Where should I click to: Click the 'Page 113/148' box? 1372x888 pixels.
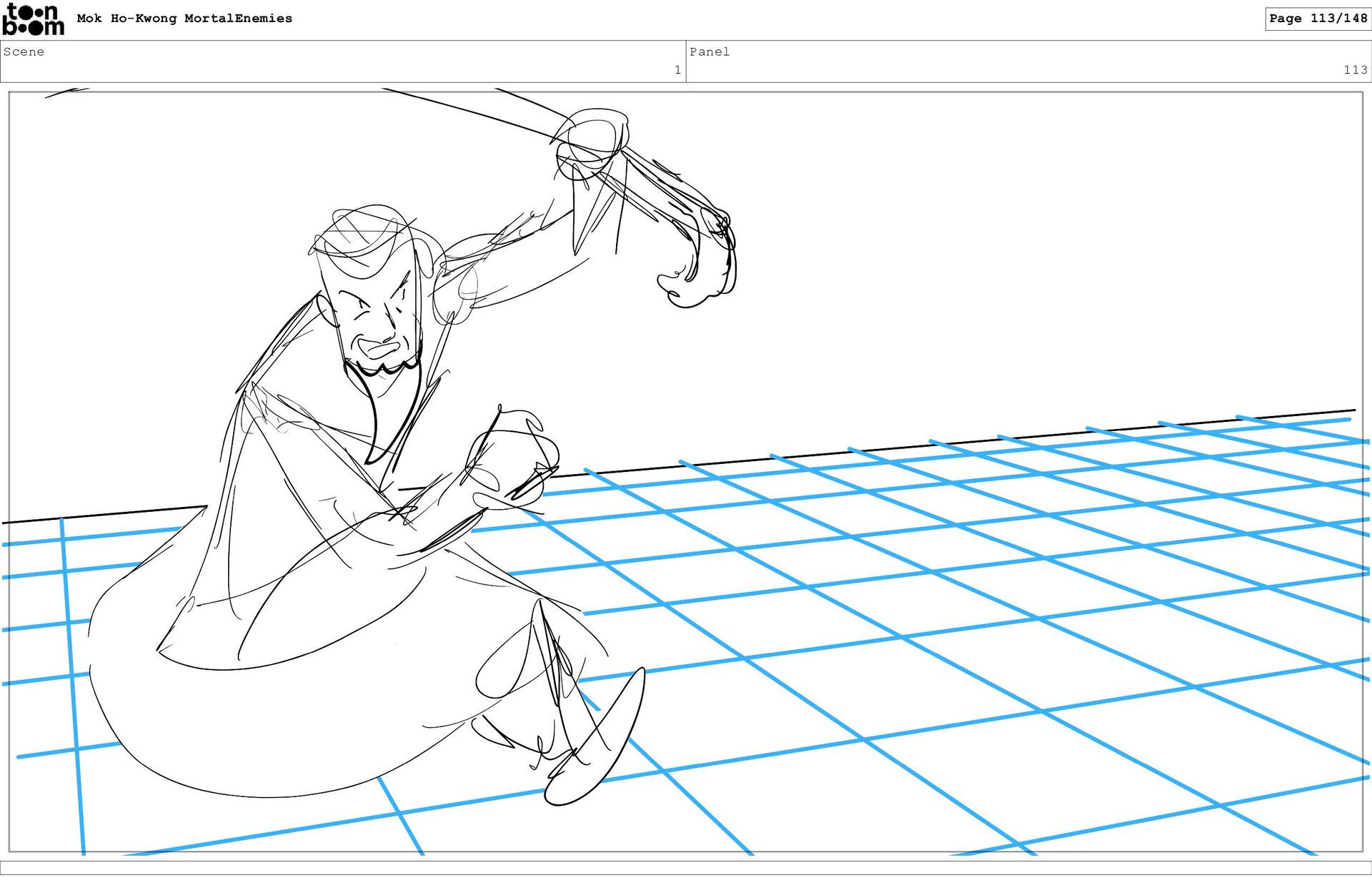pos(1317,19)
